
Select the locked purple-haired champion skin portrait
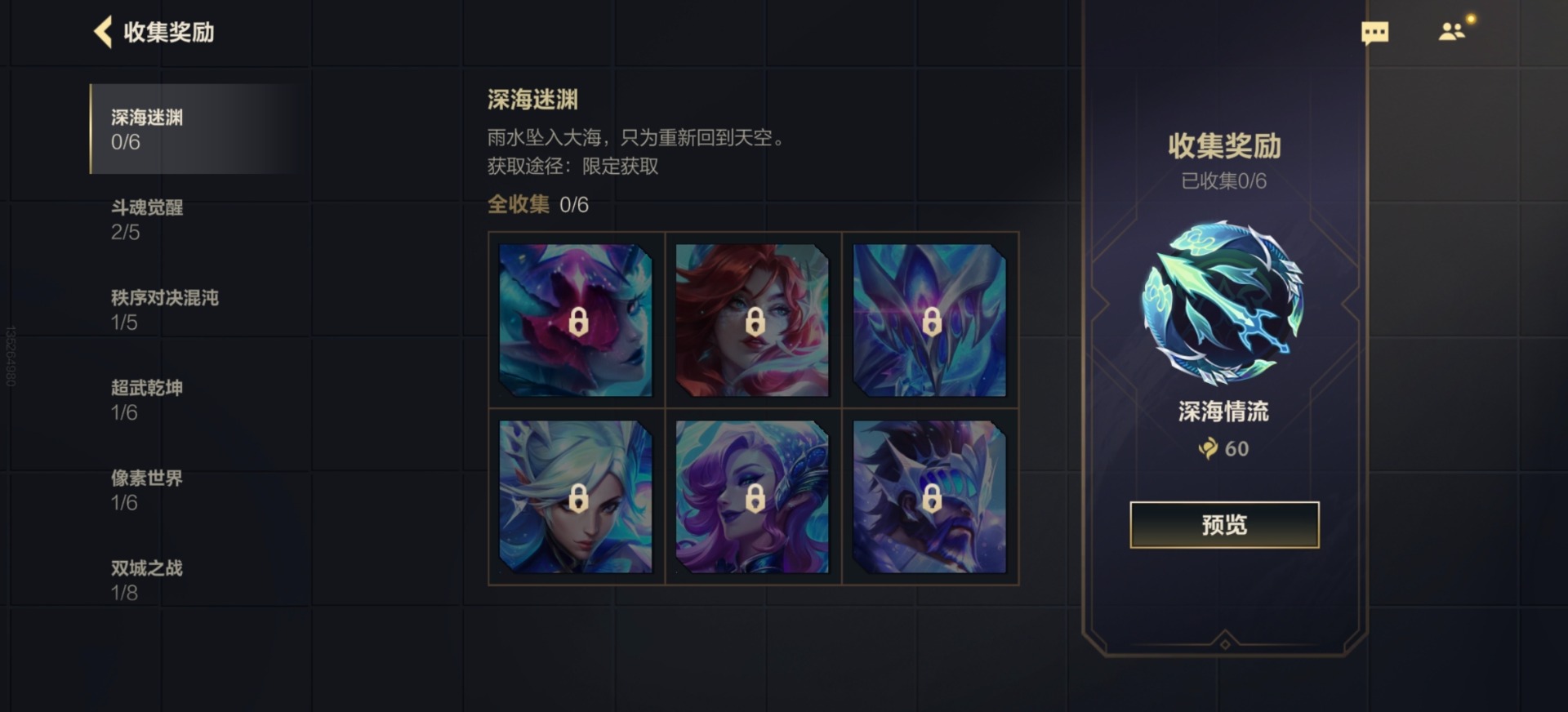(753, 496)
